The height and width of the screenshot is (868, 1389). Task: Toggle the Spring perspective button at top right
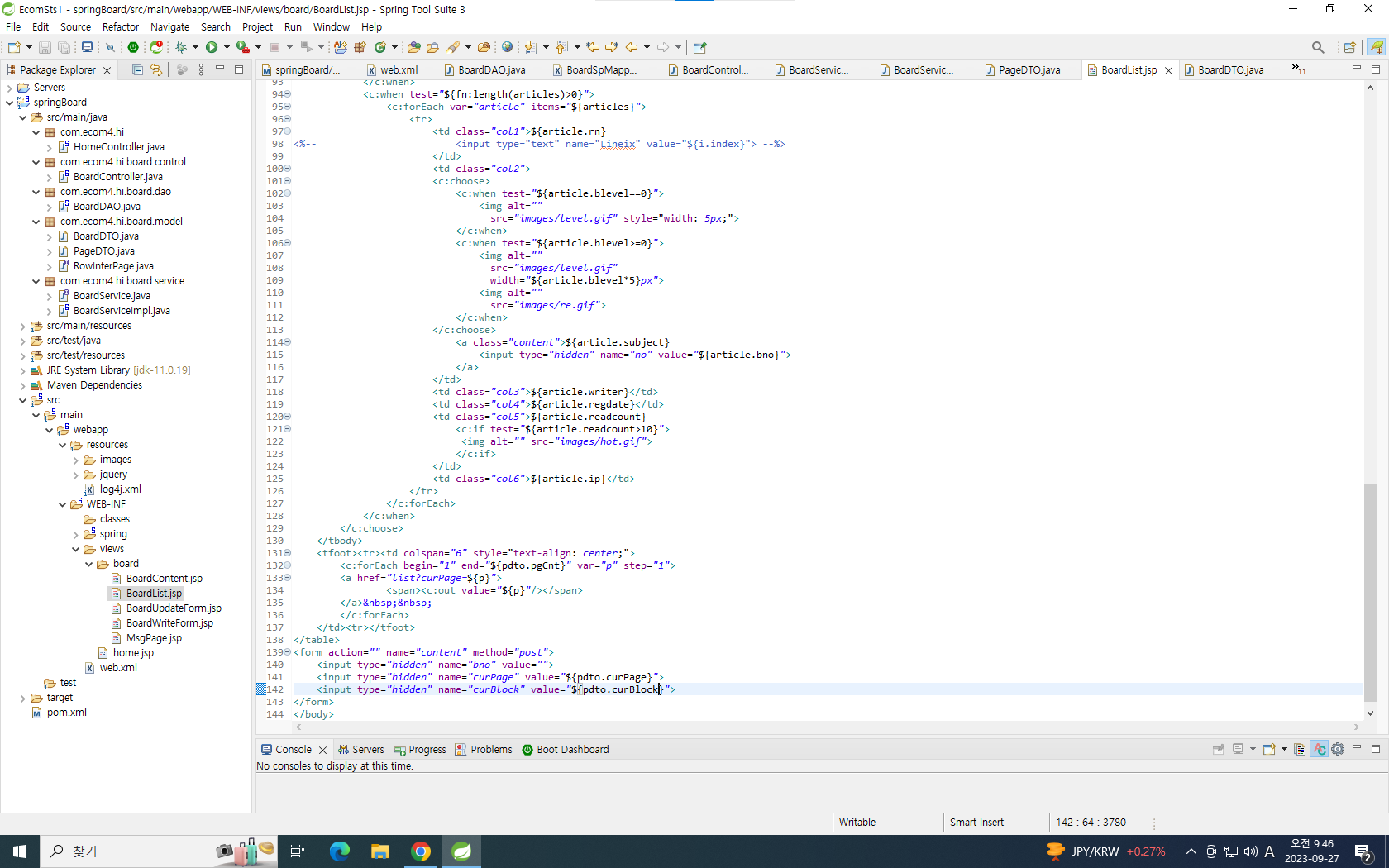coord(1377,47)
